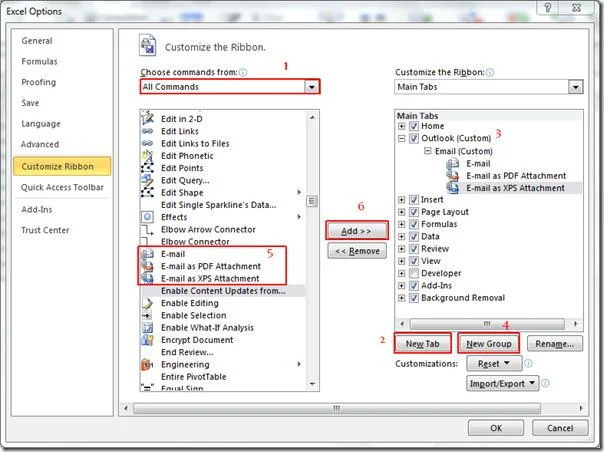The image size is (604, 452).
Task: Click the << Remove button
Action: pos(357,251)
